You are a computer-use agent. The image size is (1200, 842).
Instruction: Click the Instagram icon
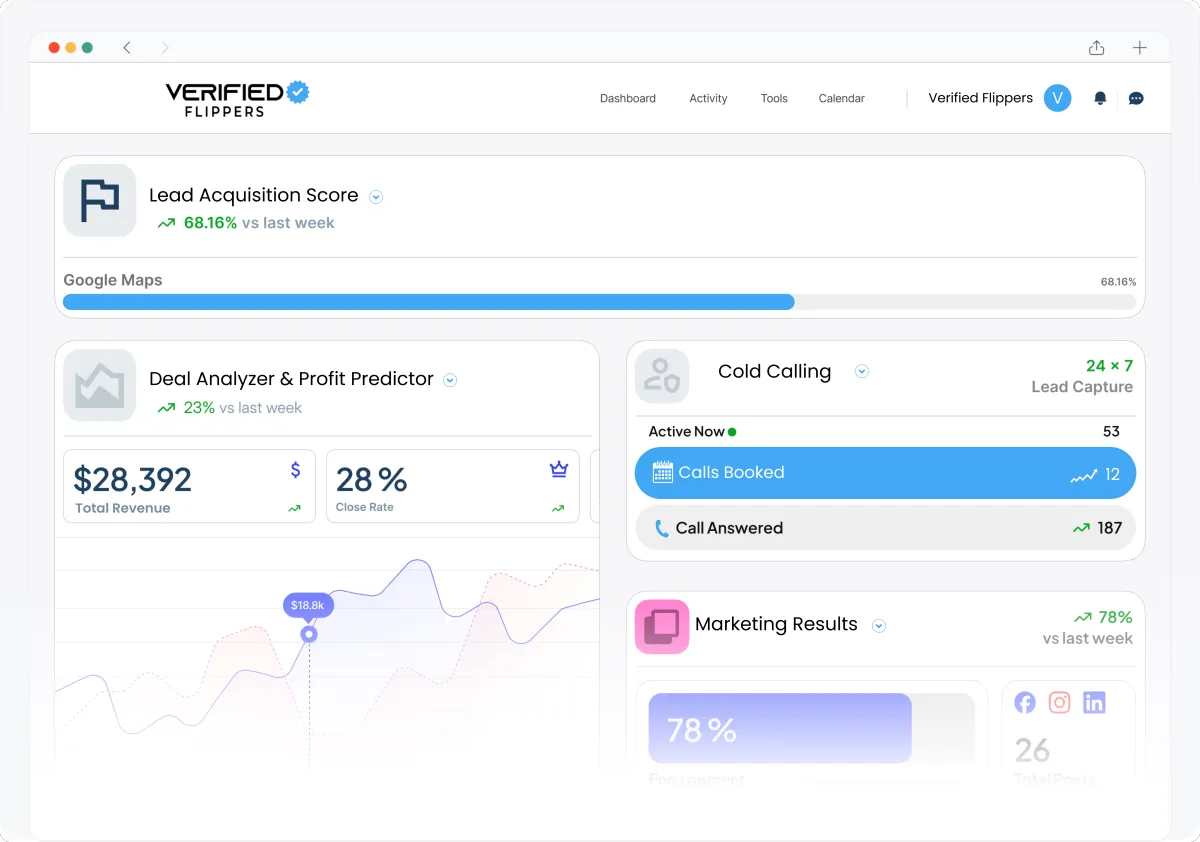(x=1060, y=702)
